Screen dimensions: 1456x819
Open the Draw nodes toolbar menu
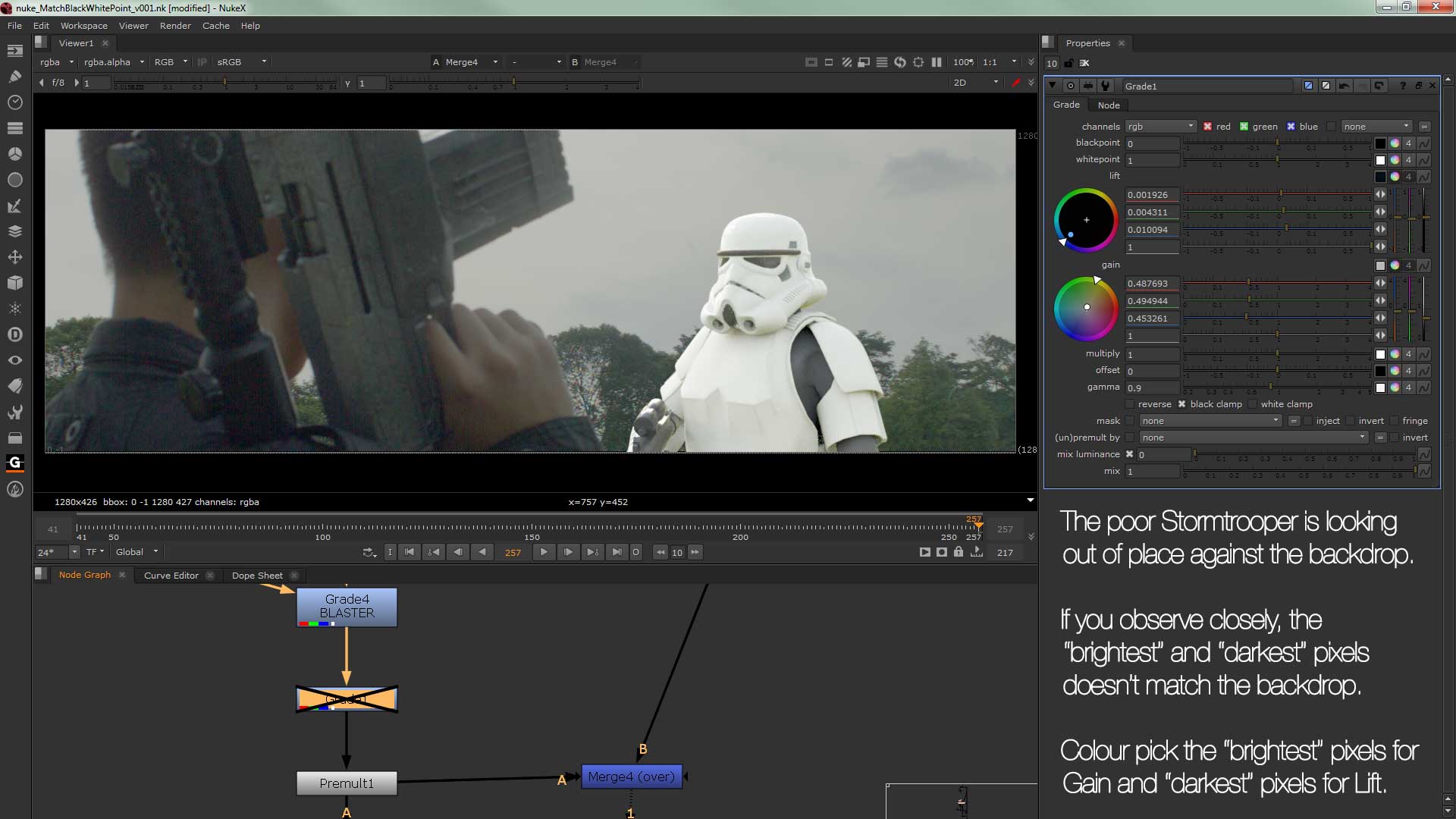click(14, 77)
